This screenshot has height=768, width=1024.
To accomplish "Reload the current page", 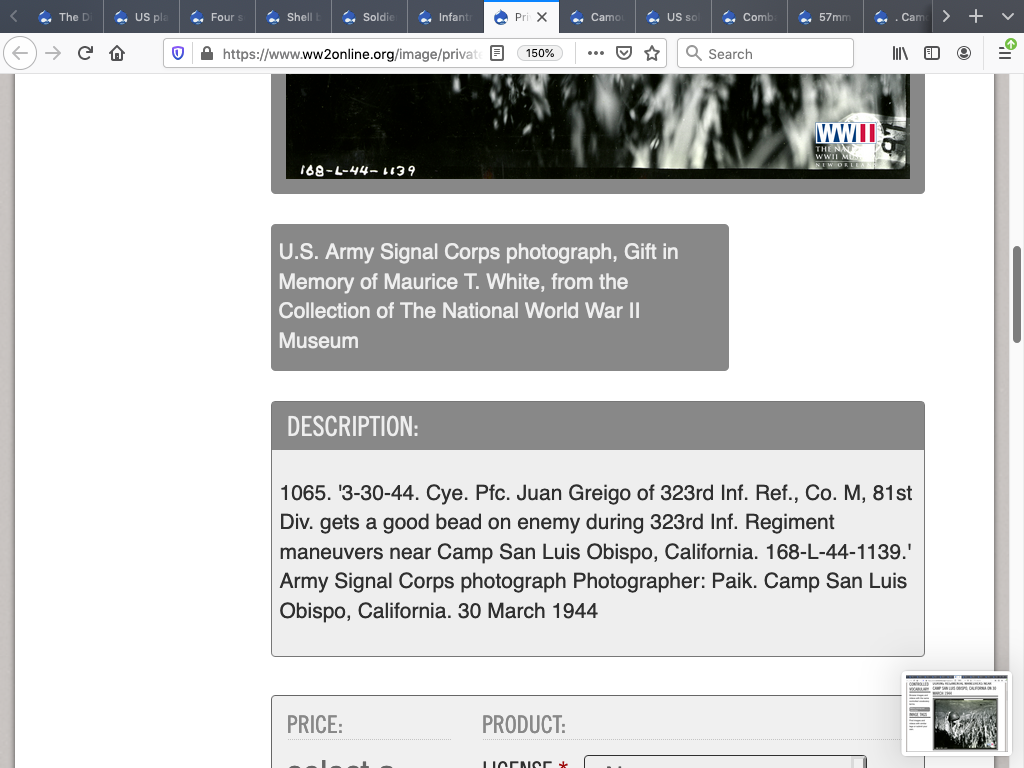I will tap(85, 54).
